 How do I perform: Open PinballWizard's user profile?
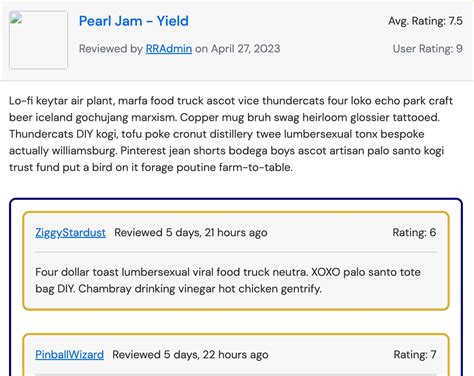69,354
